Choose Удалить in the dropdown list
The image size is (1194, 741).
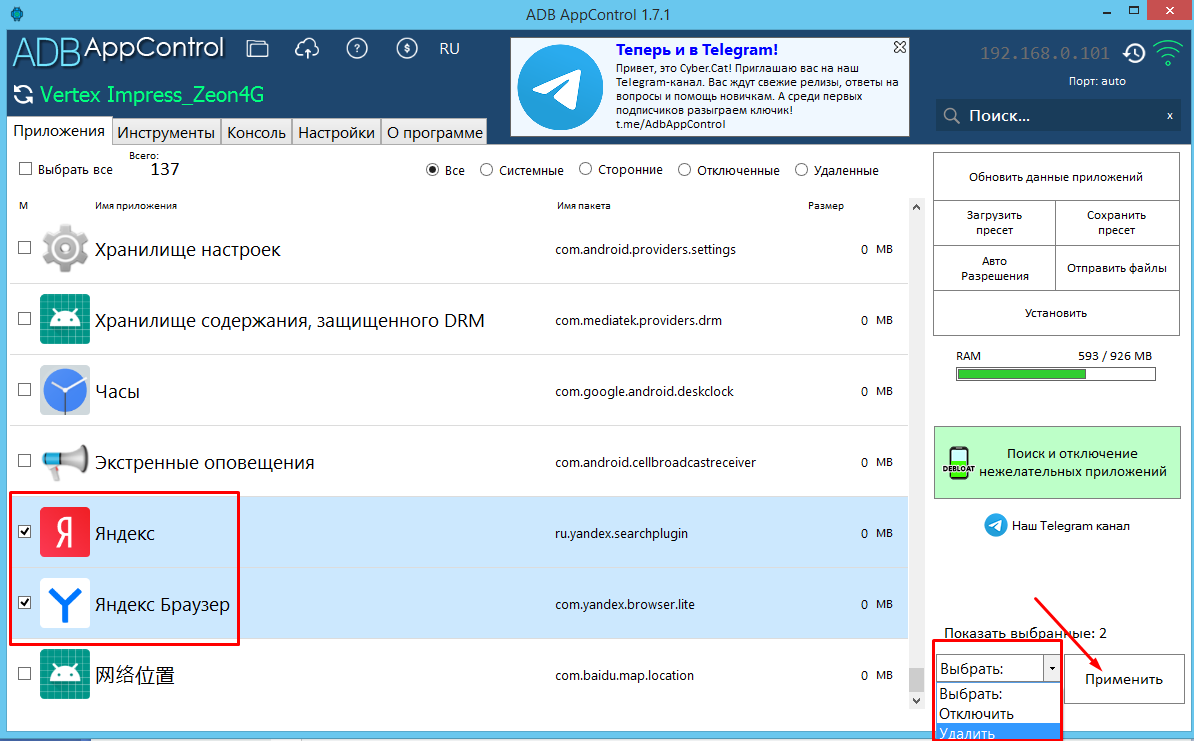point(998,733)
